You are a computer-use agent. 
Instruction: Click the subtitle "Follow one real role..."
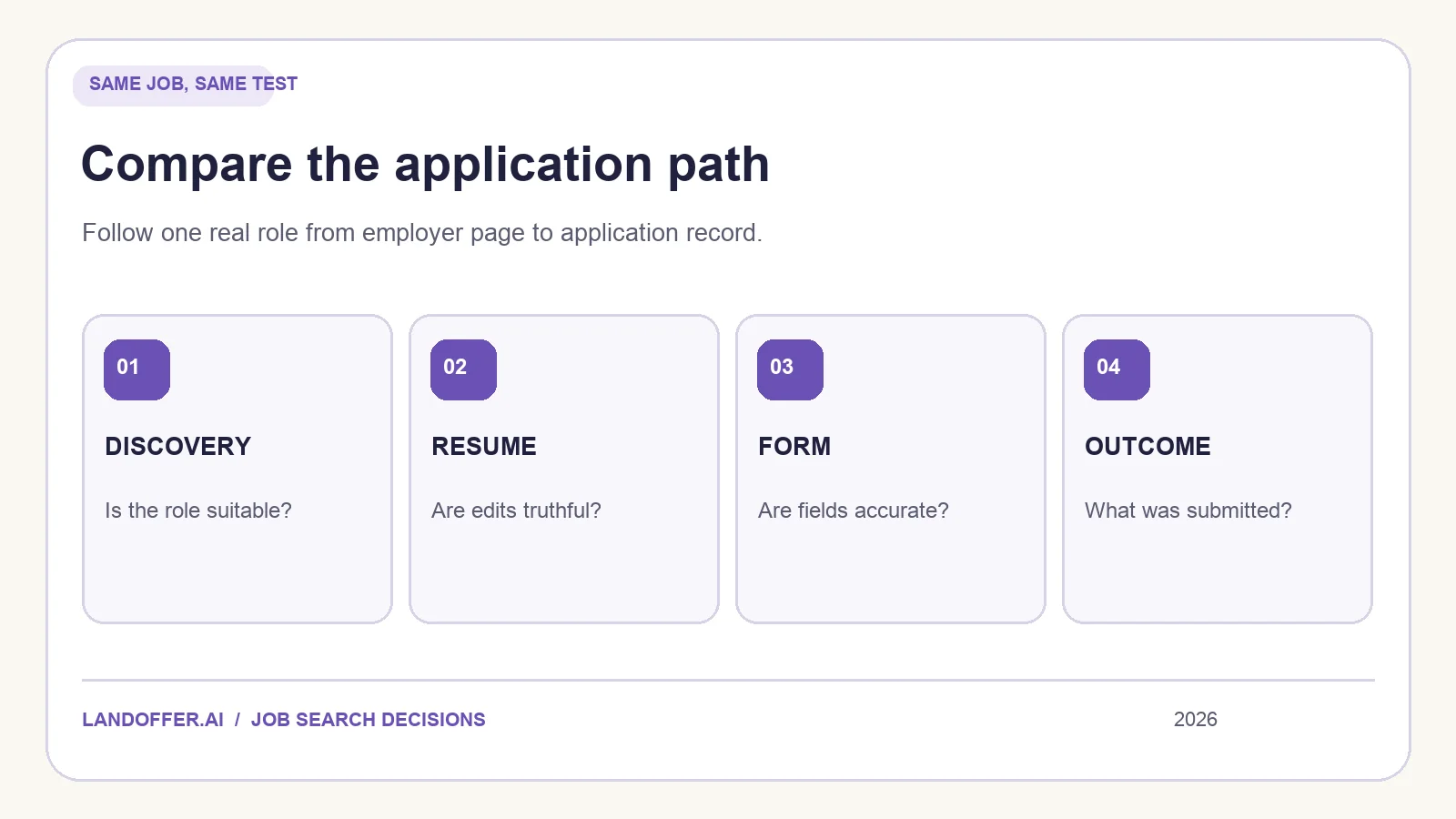click(422, 233)
